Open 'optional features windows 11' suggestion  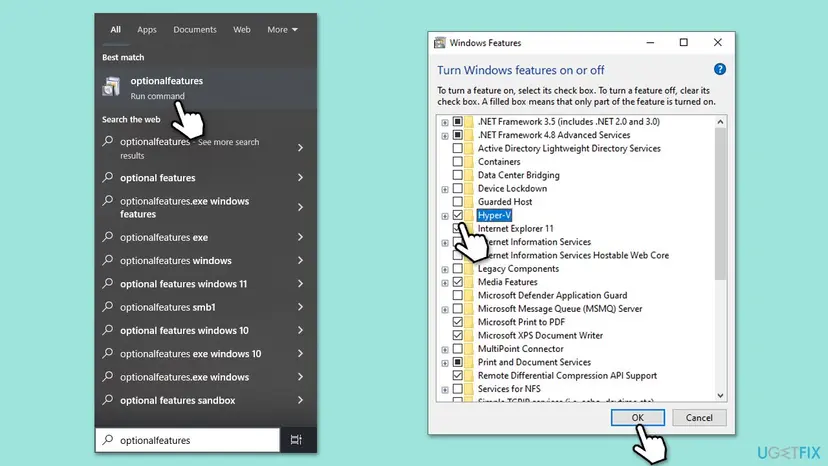(x=206, y=284)
